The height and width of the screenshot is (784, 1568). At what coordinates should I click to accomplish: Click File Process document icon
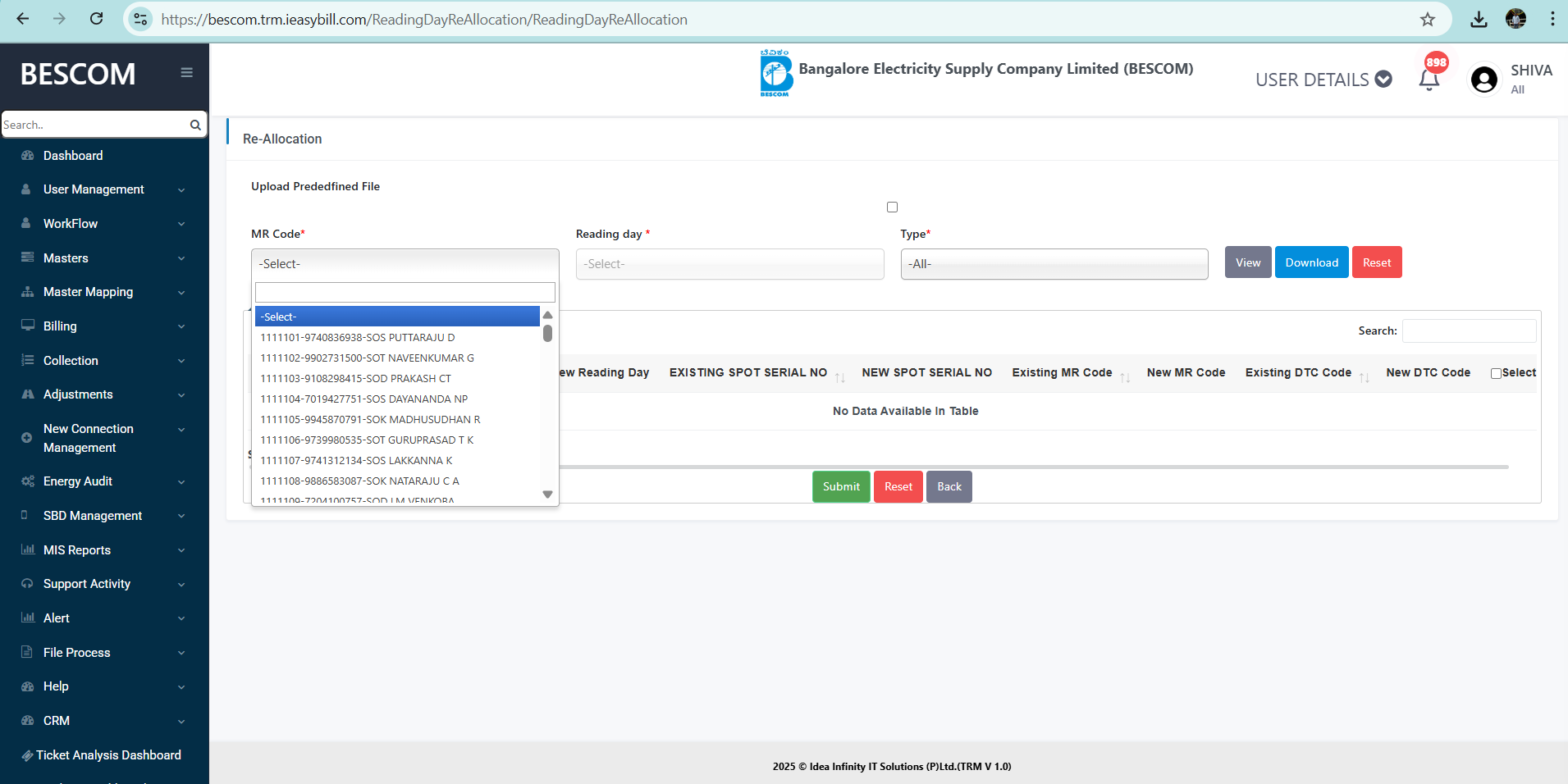click(27, 652)
